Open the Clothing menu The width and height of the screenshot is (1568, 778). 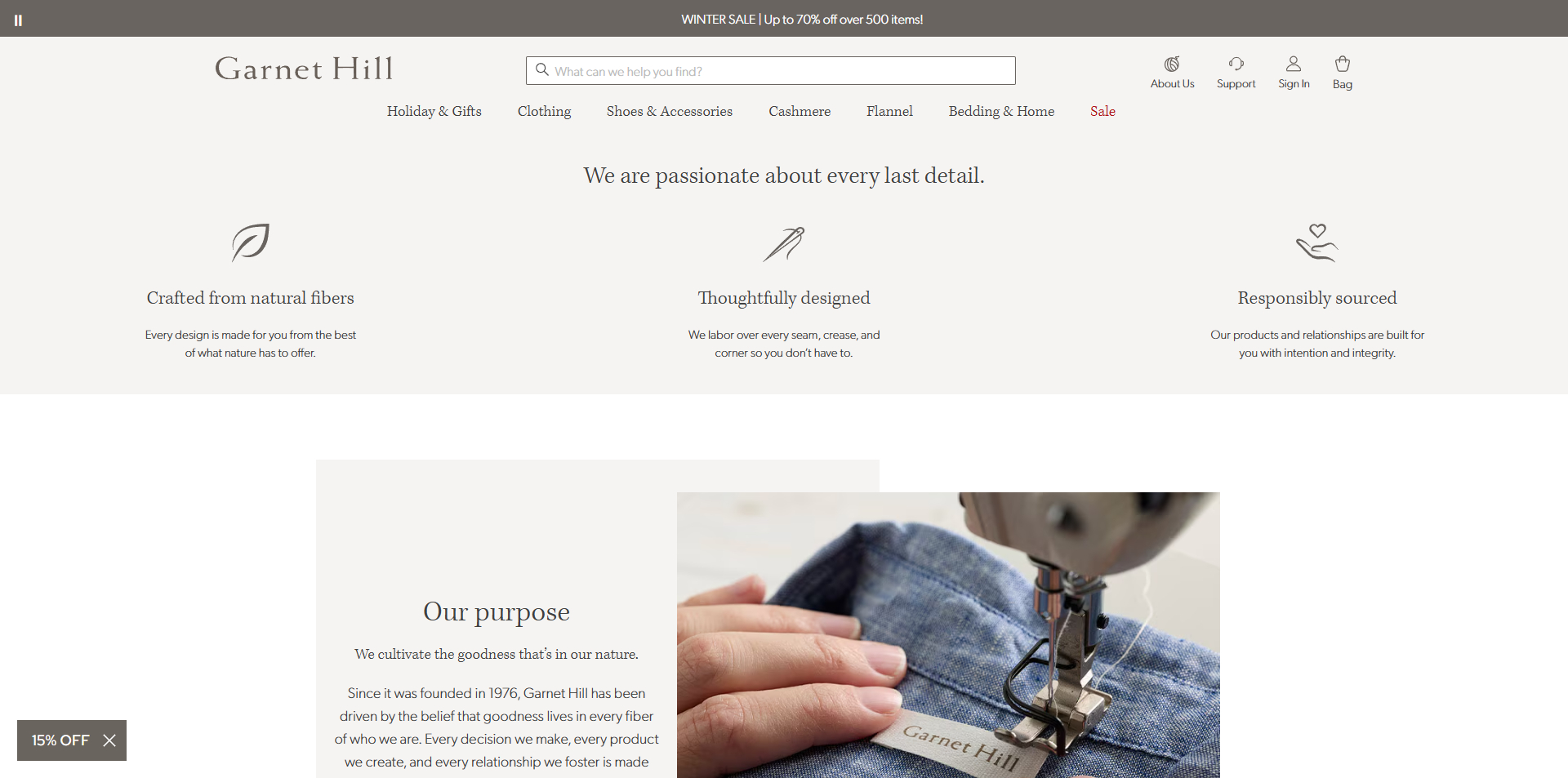pos(544,111)
